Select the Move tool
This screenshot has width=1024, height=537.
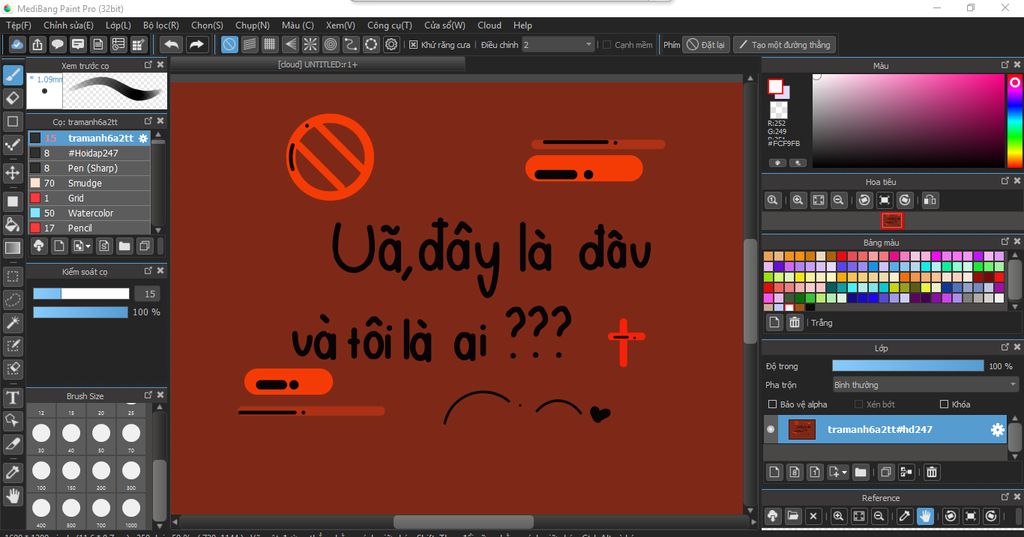click(x=12, y=173)
